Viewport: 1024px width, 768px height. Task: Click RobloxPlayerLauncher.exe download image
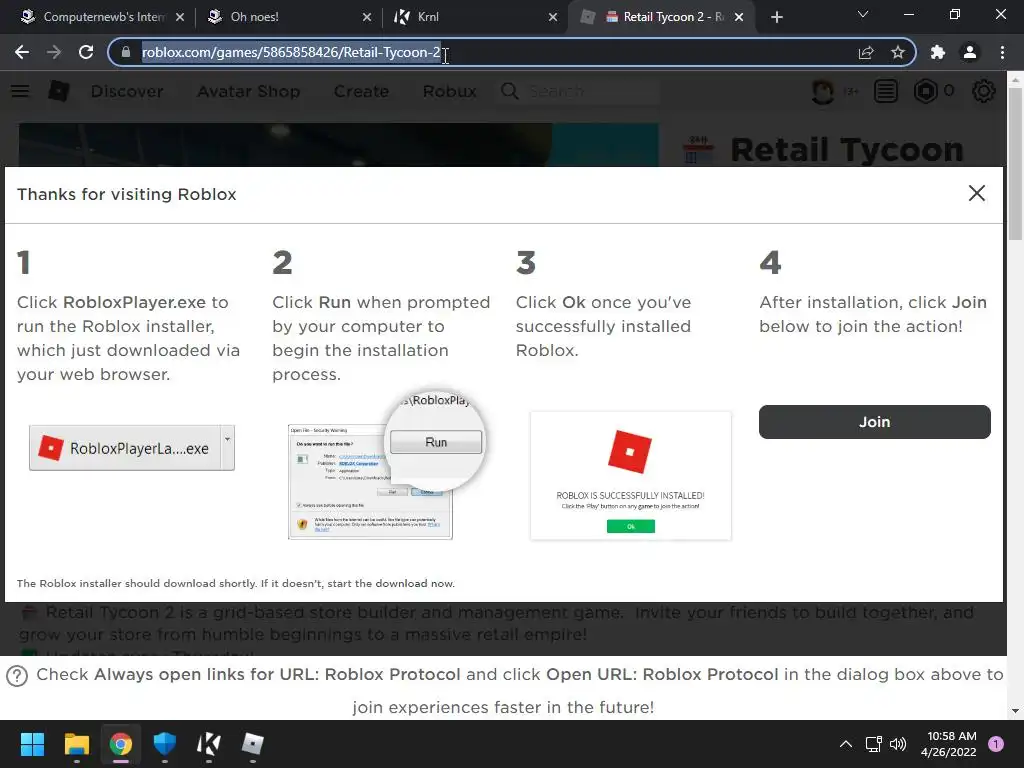pyautogui.click(x=132, y=448)
